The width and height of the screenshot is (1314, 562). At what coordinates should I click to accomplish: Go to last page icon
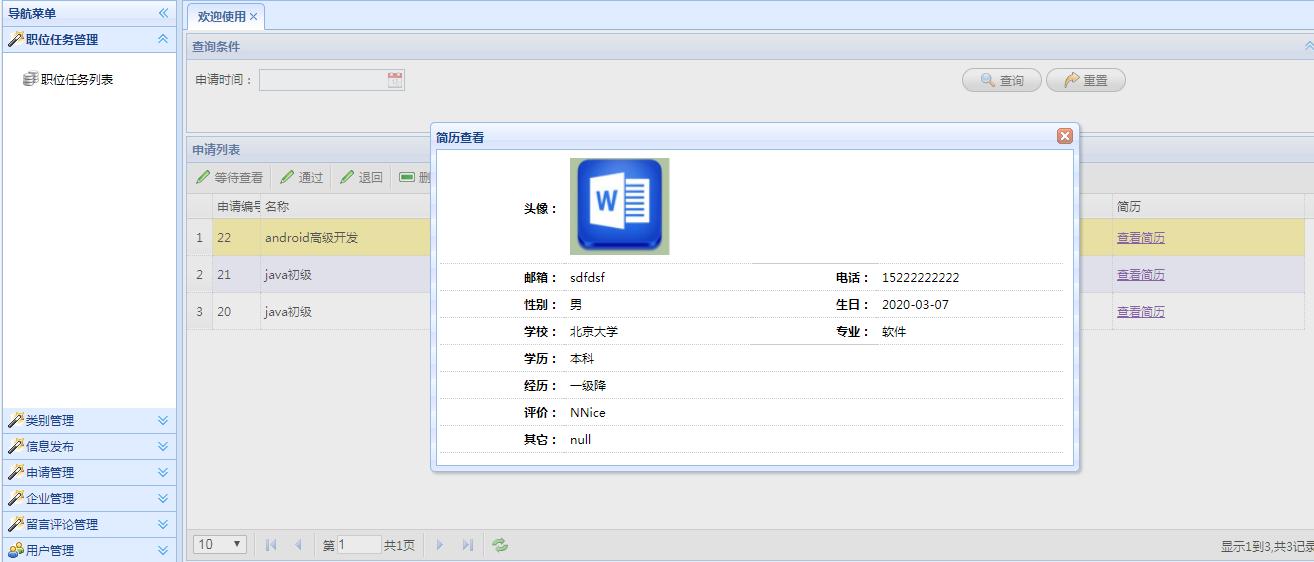(x=467, y=545)
